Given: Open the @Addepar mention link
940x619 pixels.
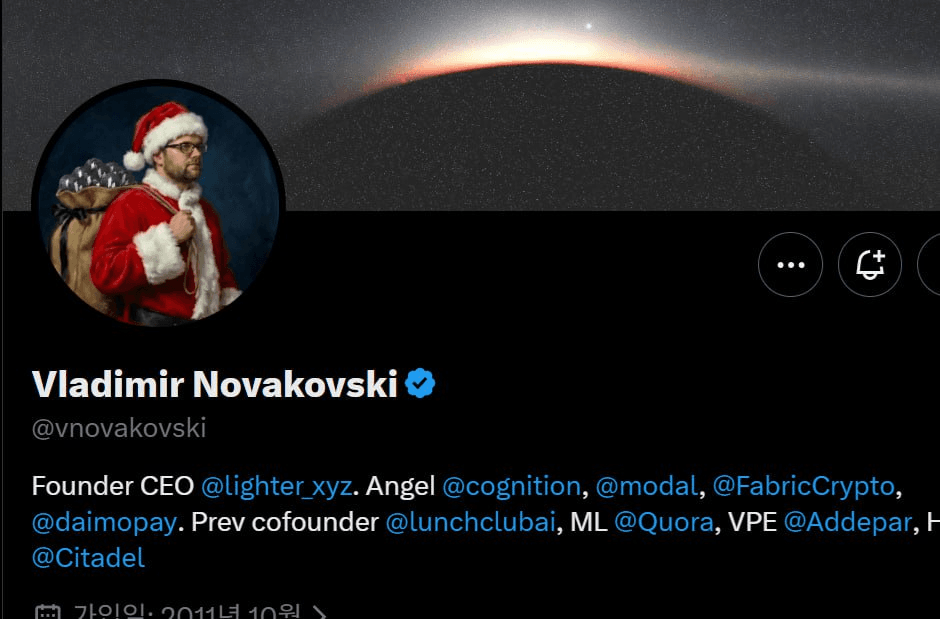Looking at the screenshot, I should 848,522.
